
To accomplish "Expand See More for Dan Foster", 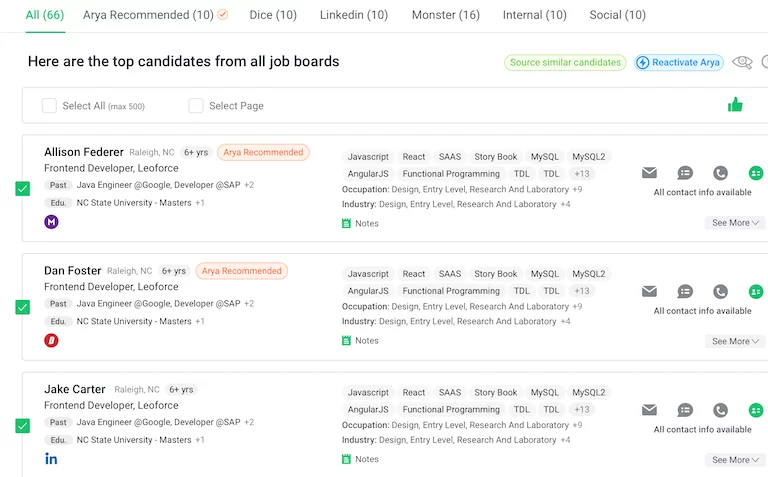I will [735, 341].
